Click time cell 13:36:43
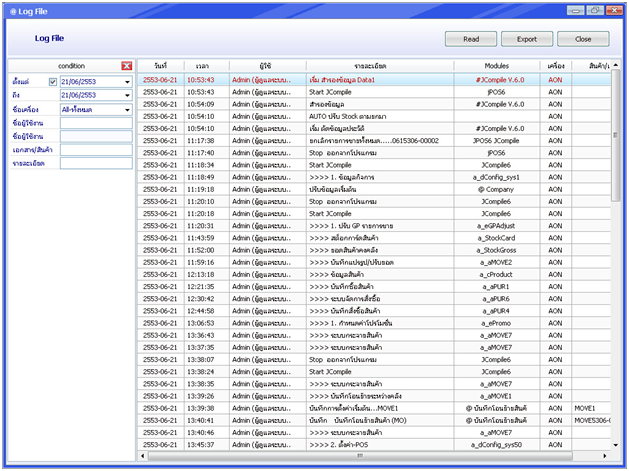Viewport: 629px width, 471px height. pos(207,335)
